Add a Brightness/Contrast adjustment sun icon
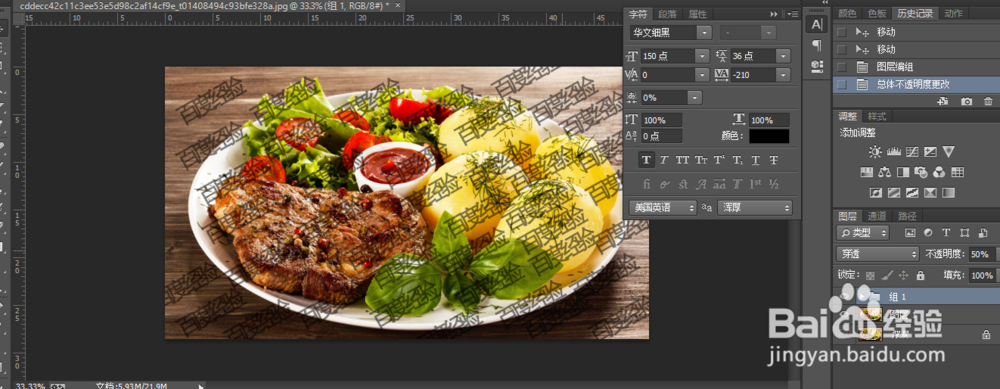 pyautogui.click(x=875, y=152)
